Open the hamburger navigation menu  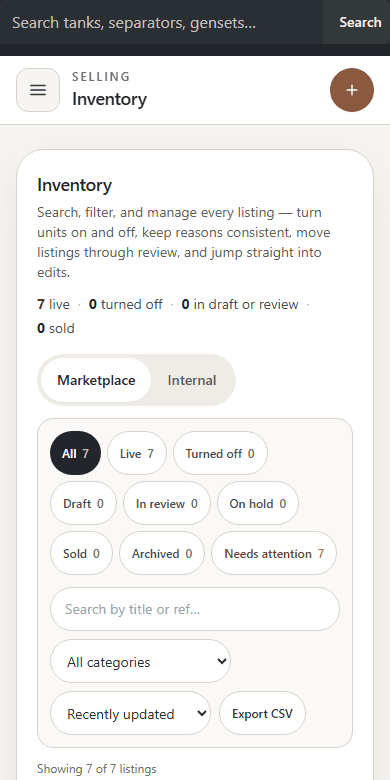[x=38, y=90]
